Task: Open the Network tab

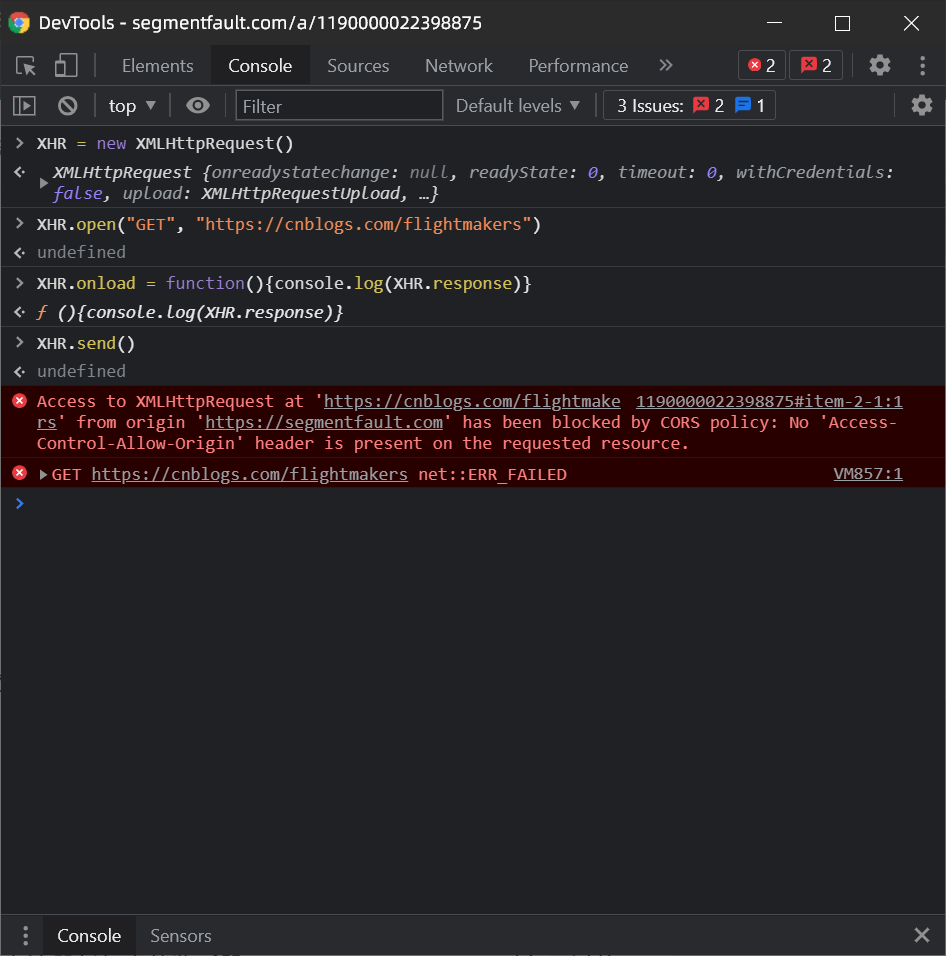Action: [458, 66]
